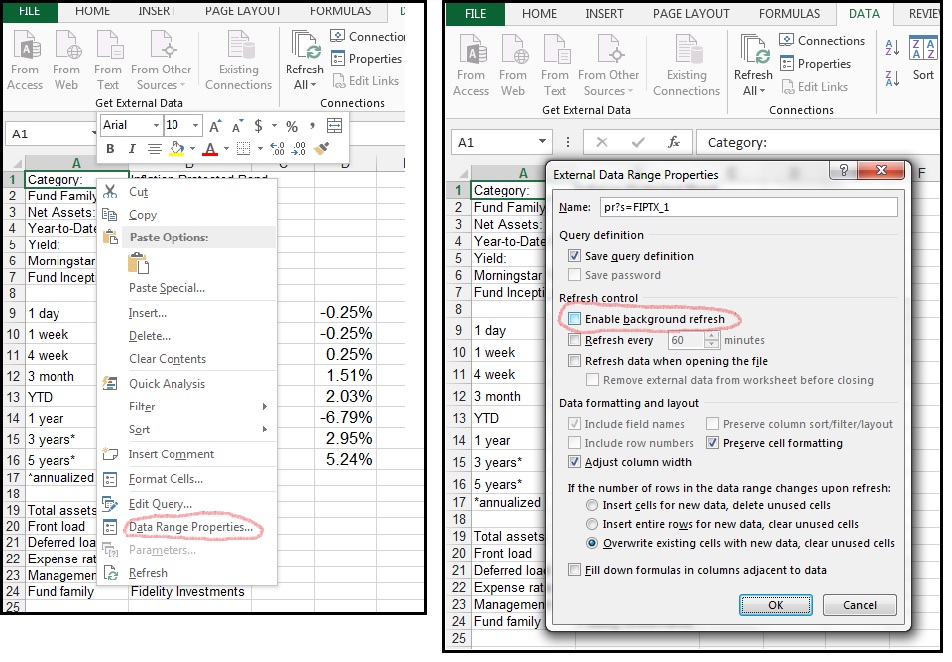Increase font size in the mini toolbar
This screenshot has width=952, height=662.
(x=215, y=126)
